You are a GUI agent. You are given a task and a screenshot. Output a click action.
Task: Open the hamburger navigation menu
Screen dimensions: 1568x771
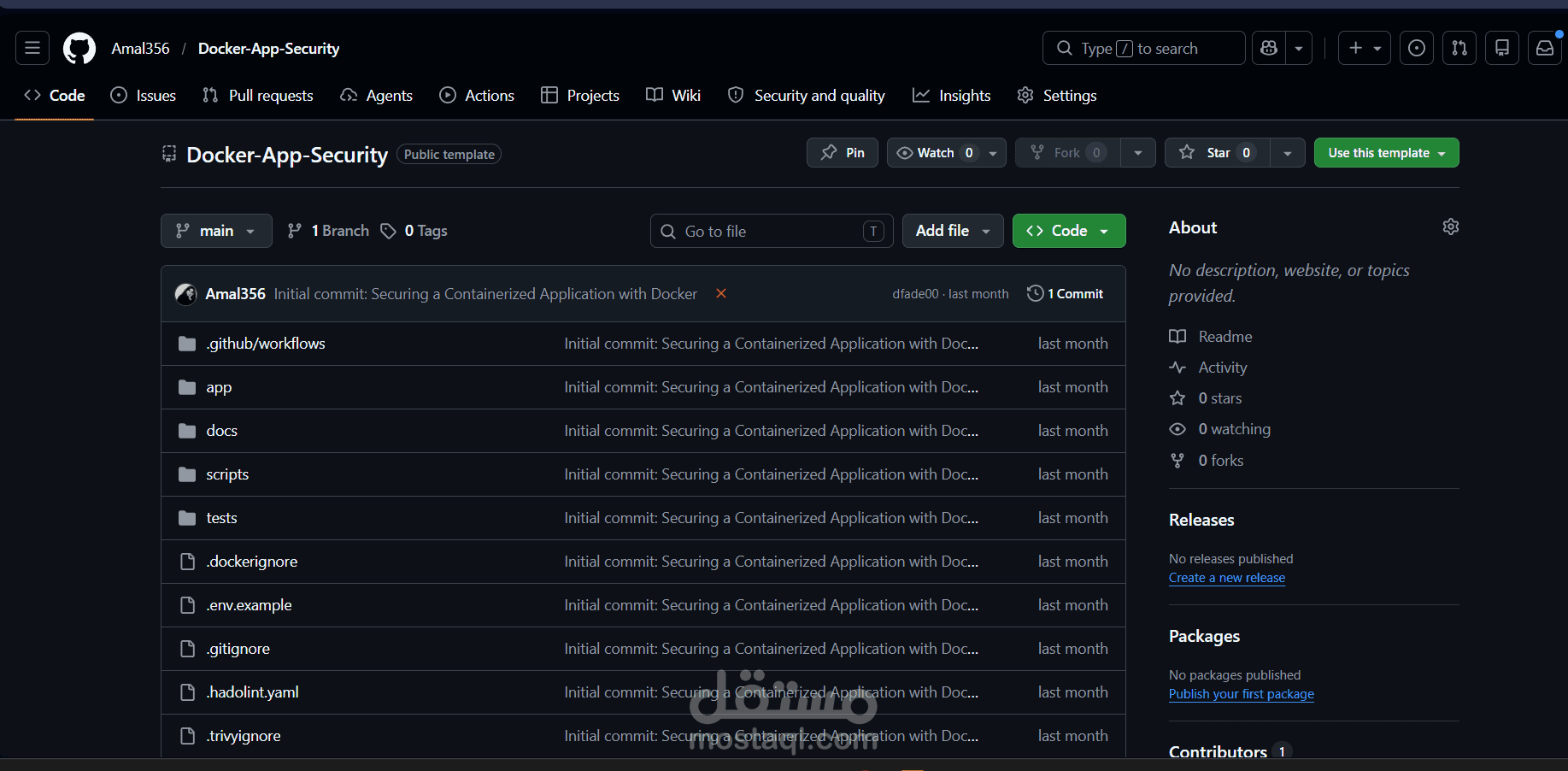pos(32,48)
